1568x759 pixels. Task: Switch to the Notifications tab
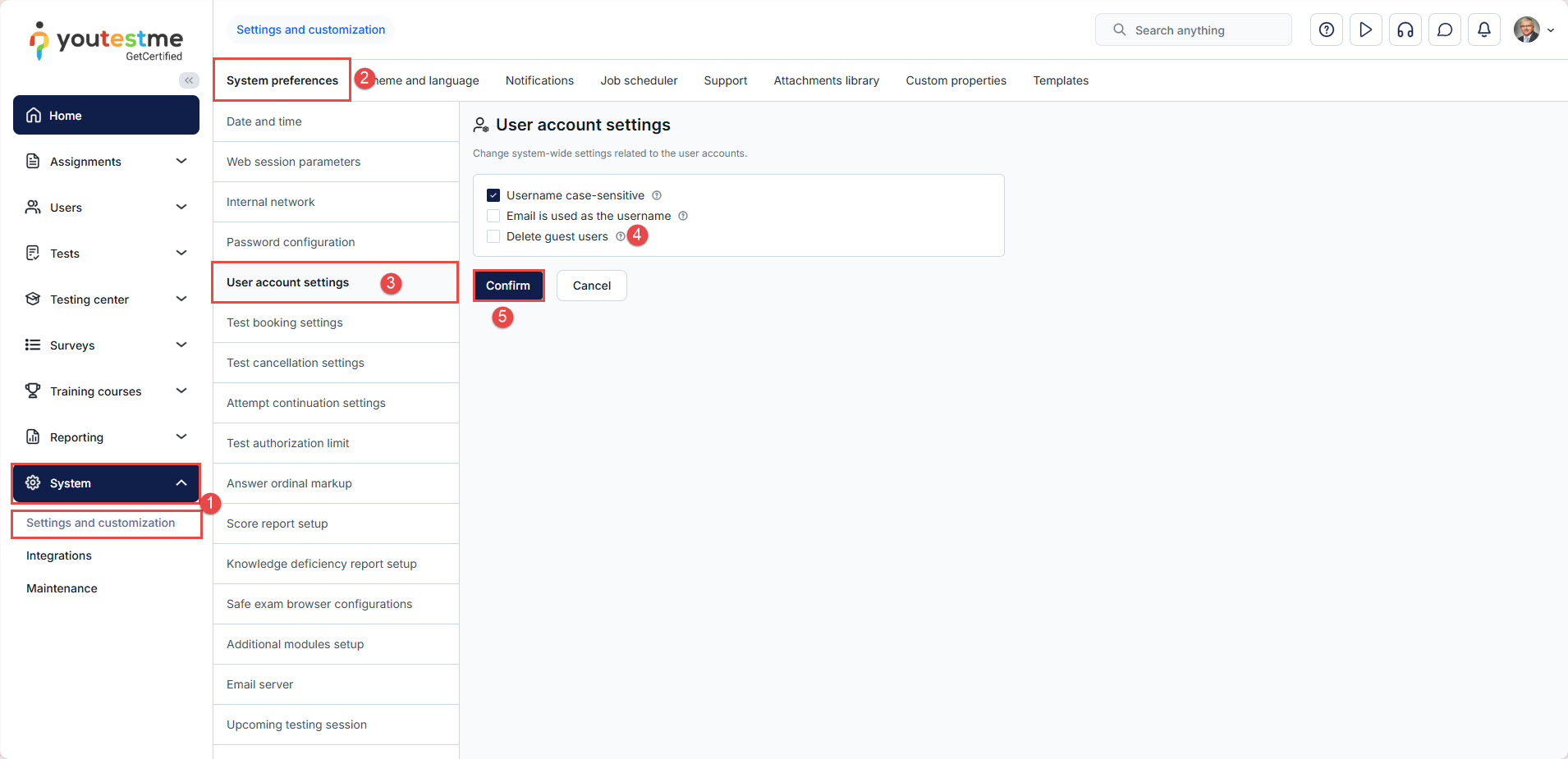pyautogui.click(x=539, y=80)
